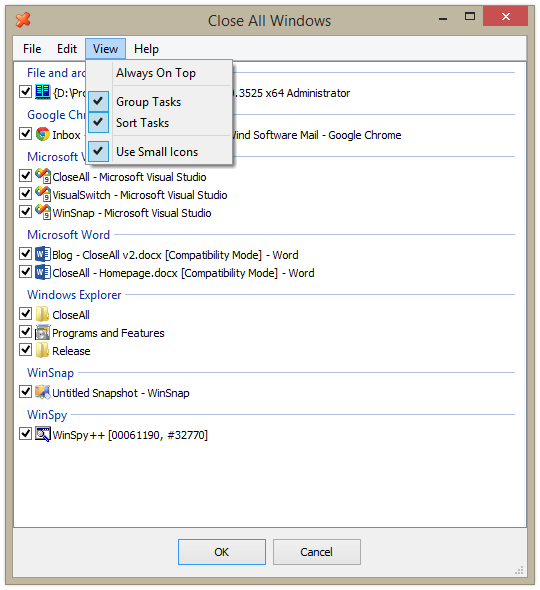Click the folder icon next to Release
540x590 pixels.
coord(43,350)
